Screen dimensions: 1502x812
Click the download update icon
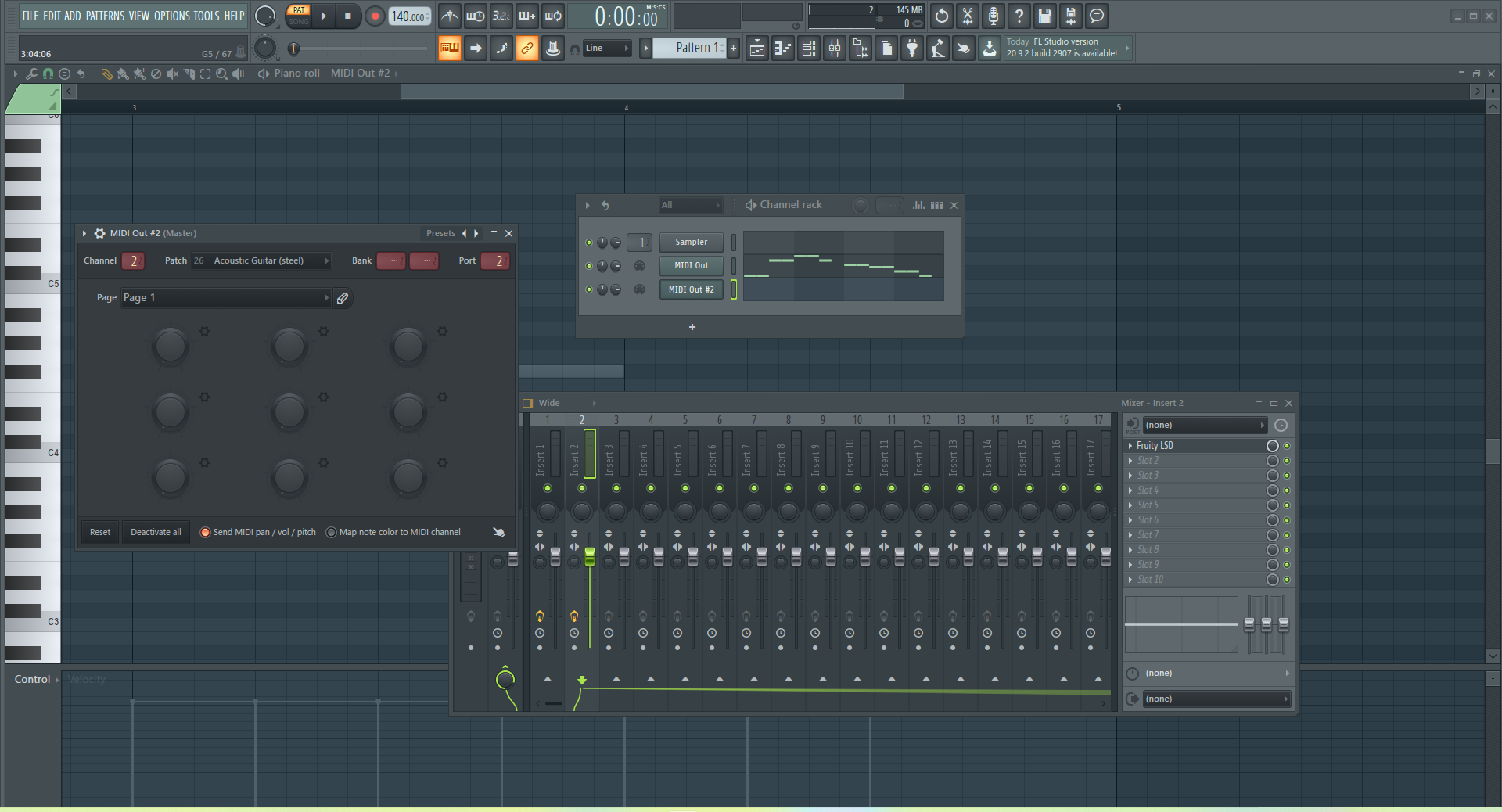coord(990,49)
